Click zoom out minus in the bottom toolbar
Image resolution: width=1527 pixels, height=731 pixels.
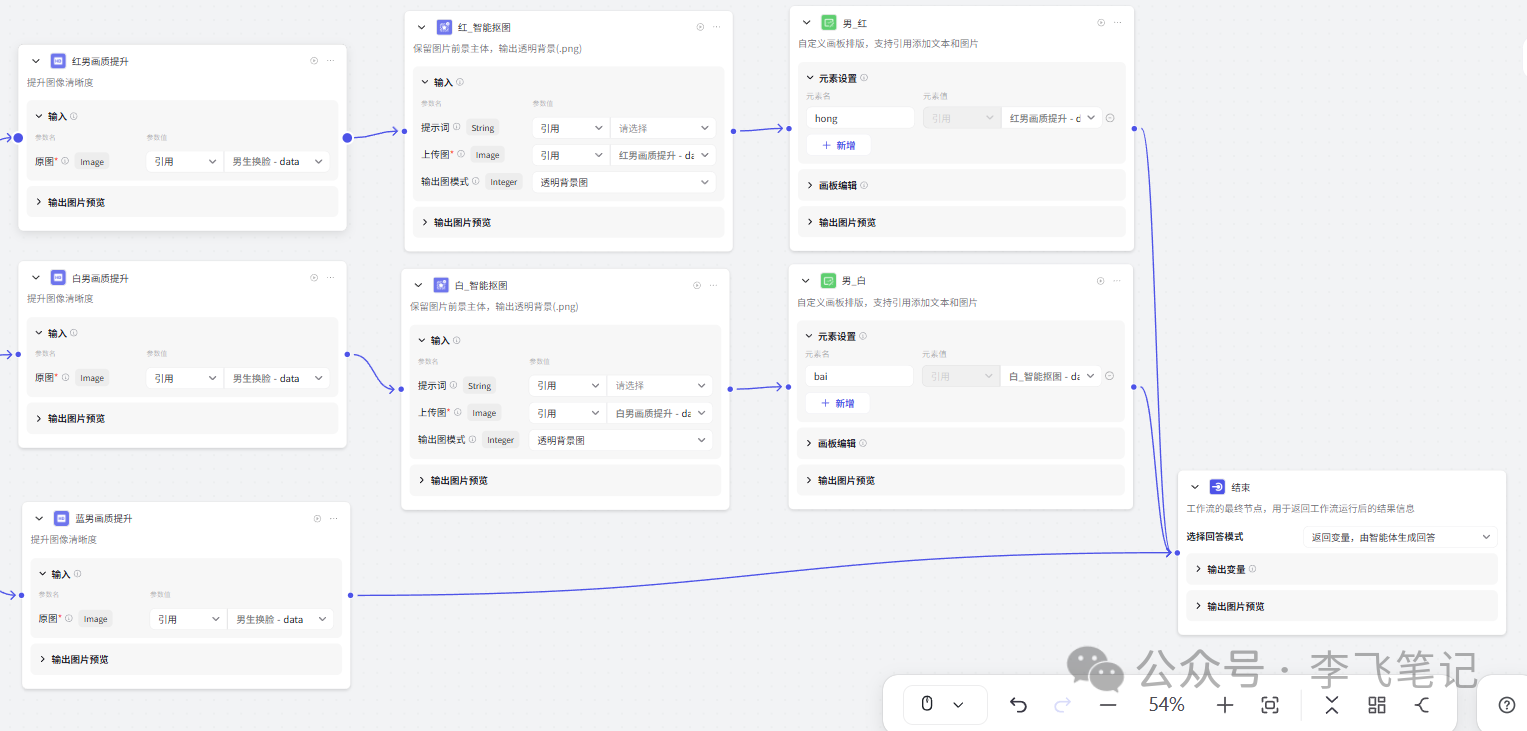pyautogui.click(x=1107, y=705)
